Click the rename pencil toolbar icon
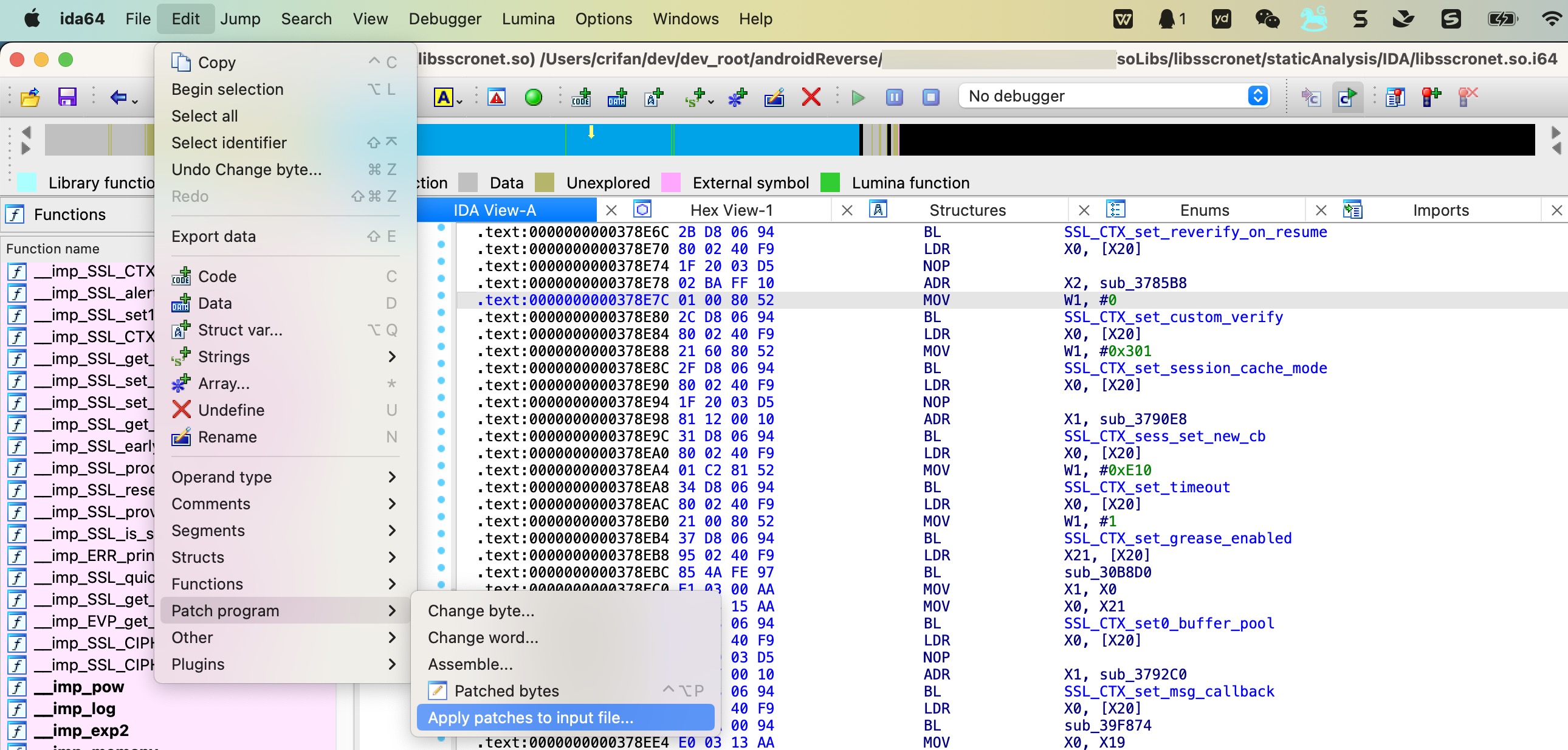 coord(774,97)
